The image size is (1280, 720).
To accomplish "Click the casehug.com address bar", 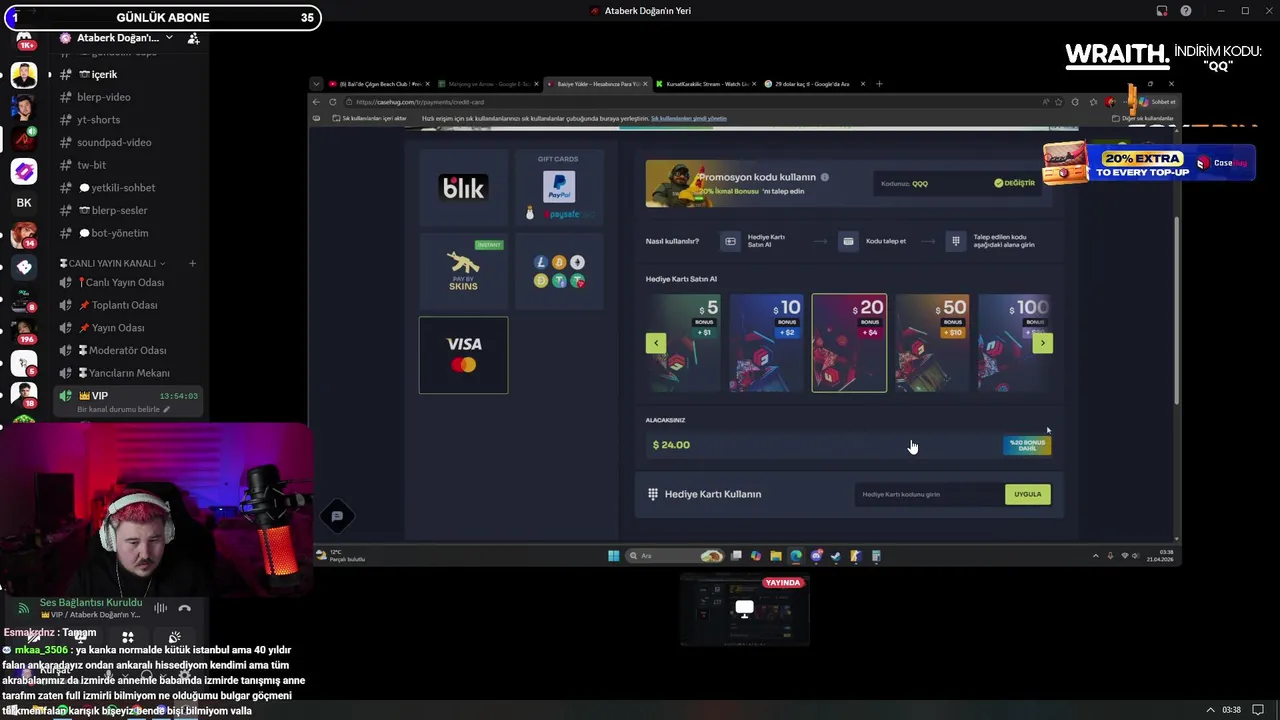I will [690, 102].
